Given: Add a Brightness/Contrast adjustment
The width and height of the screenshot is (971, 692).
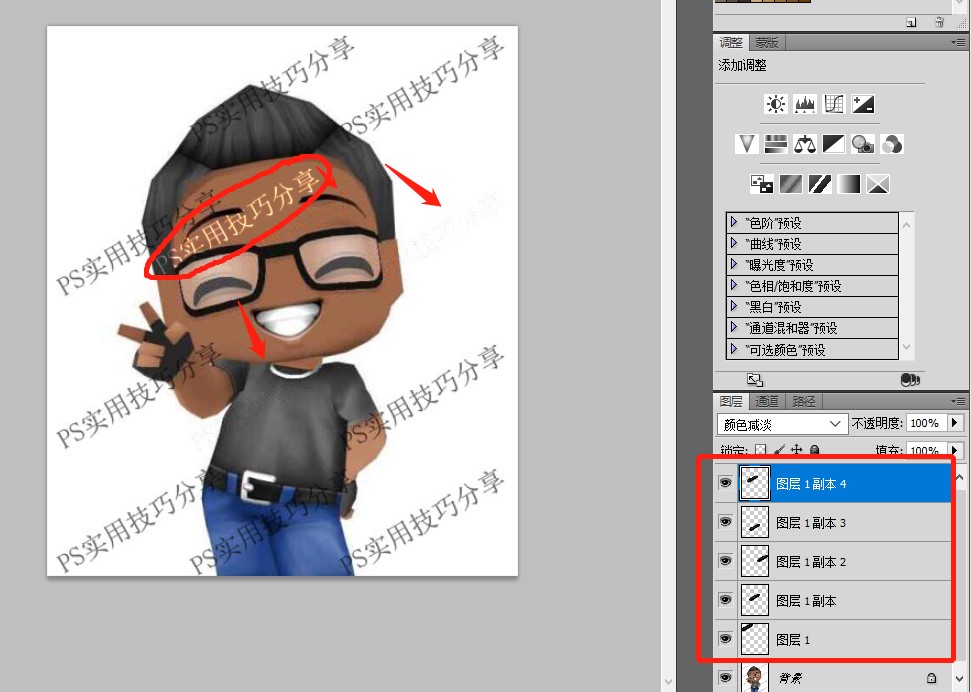Looking at the screenshot, I should click(775, 104).
